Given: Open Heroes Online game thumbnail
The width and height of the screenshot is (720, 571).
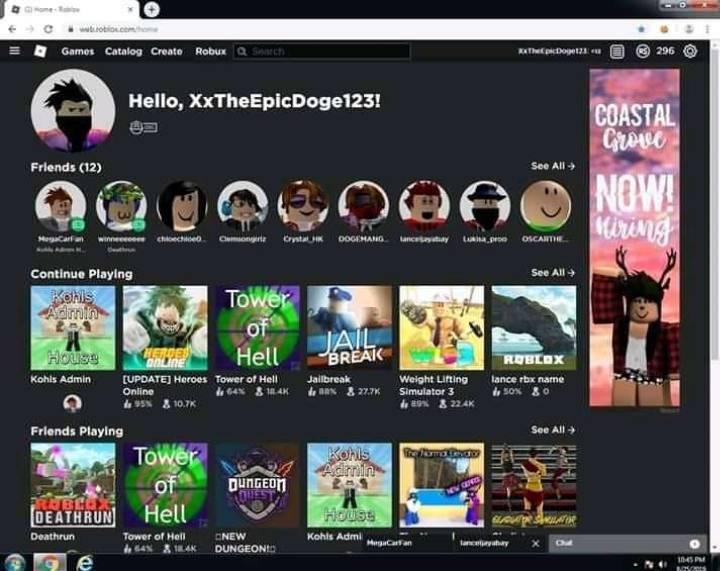Looking at the screenshot, I should [165, 328].
